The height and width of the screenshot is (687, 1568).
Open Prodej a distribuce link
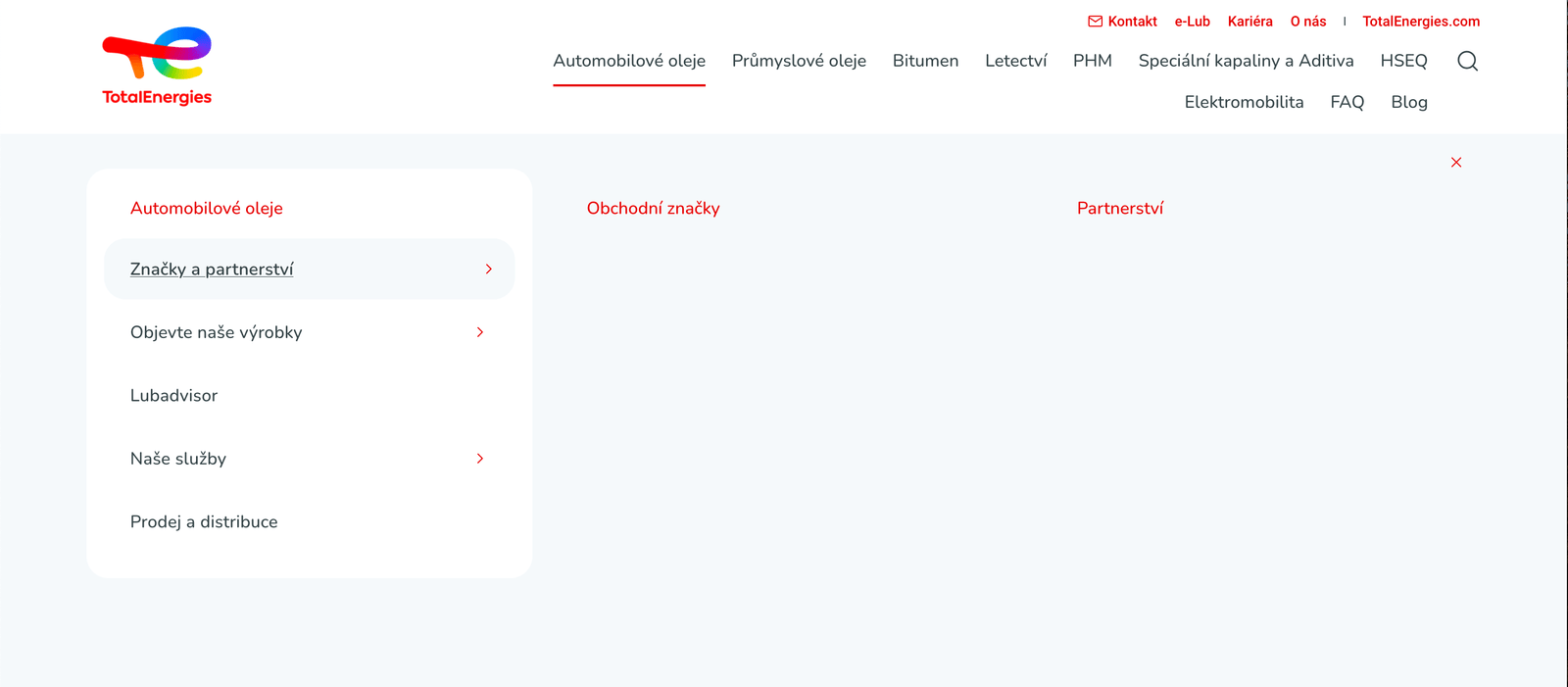coord(204,522)
